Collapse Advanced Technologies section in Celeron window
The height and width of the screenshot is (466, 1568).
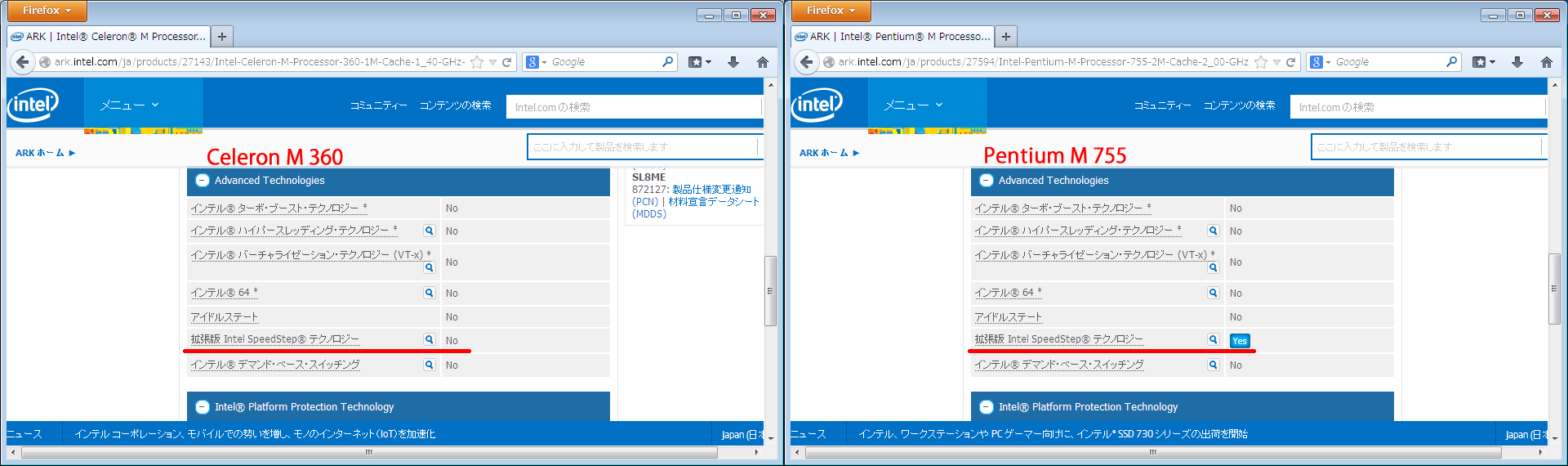pyautogui.click(x=203, y=181)
